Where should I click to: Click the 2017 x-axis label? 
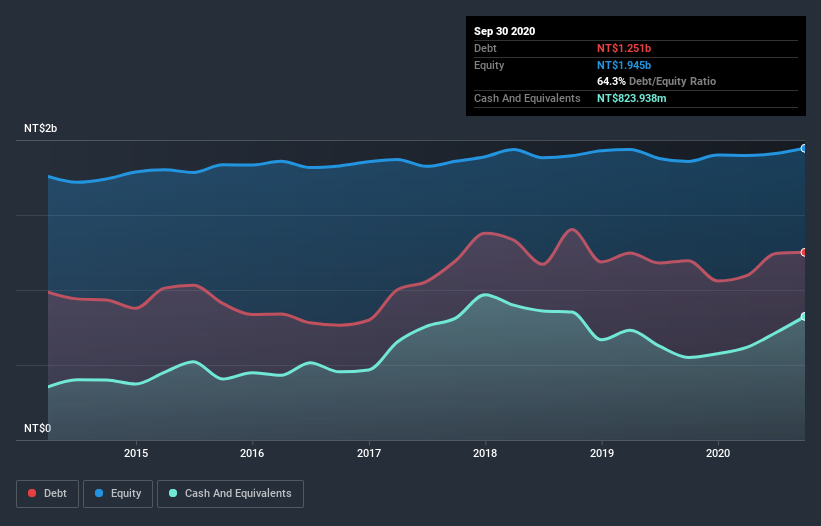pos(369,453)
